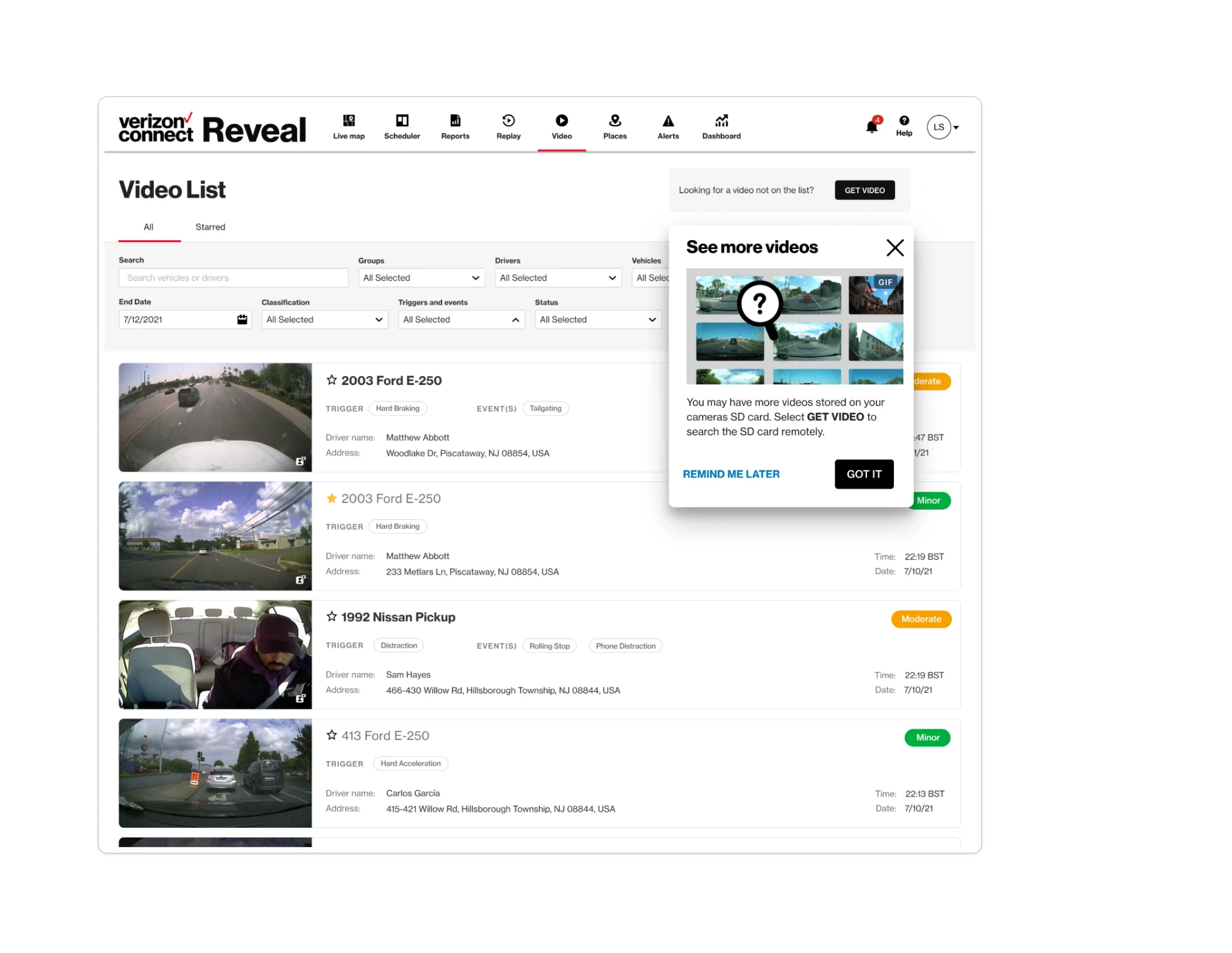
Task: Click the Tailgating event tag
Action: point(545,408)
